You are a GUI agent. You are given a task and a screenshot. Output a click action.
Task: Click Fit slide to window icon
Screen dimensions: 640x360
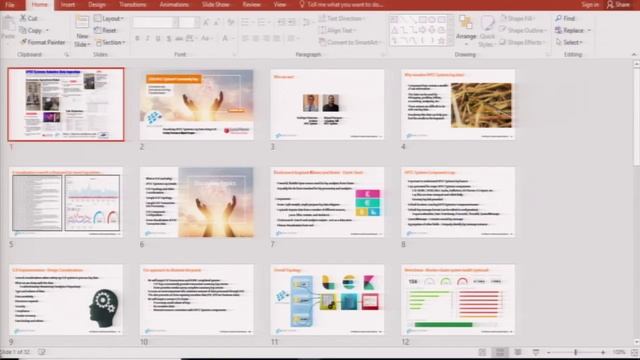(635, 352)
